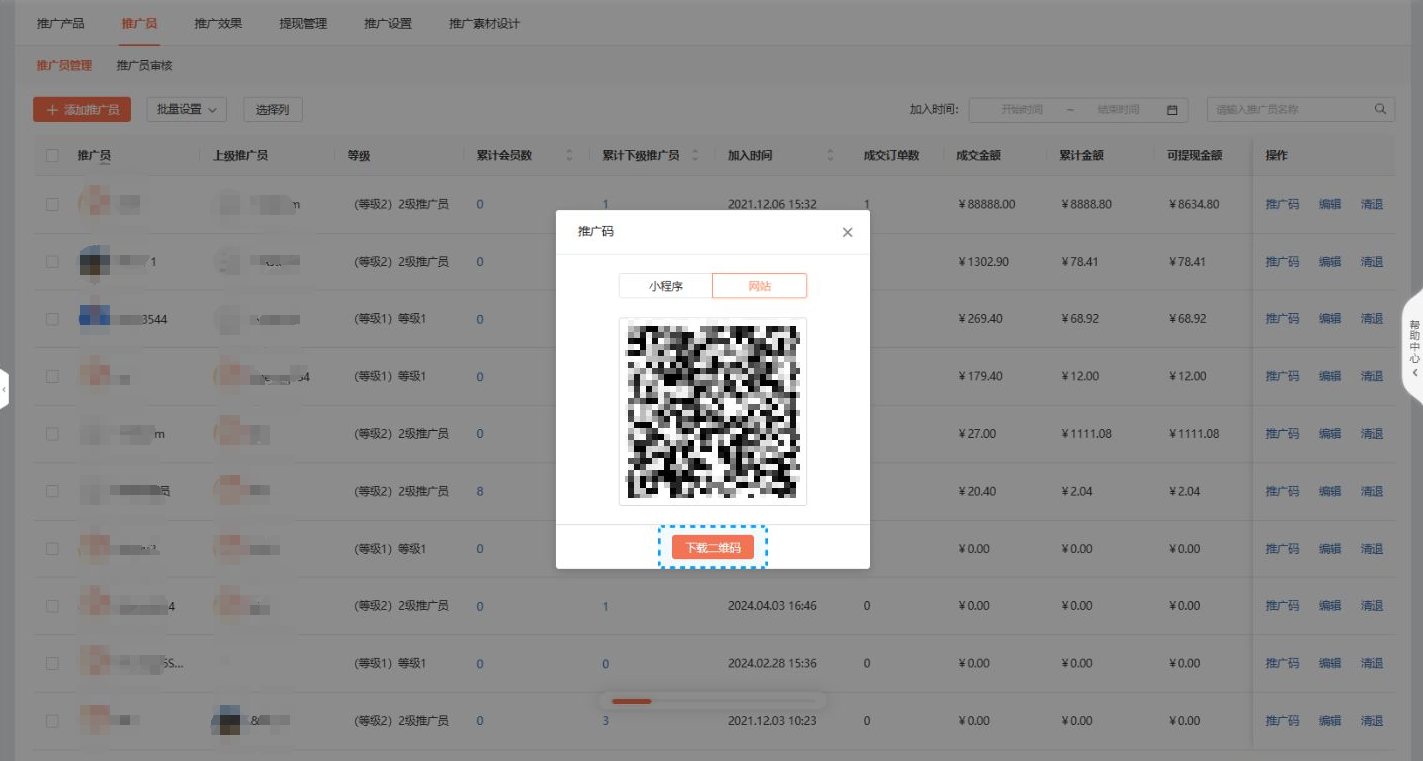Click 清退 for the ¥20.40 row

(x=1372, y=491)
